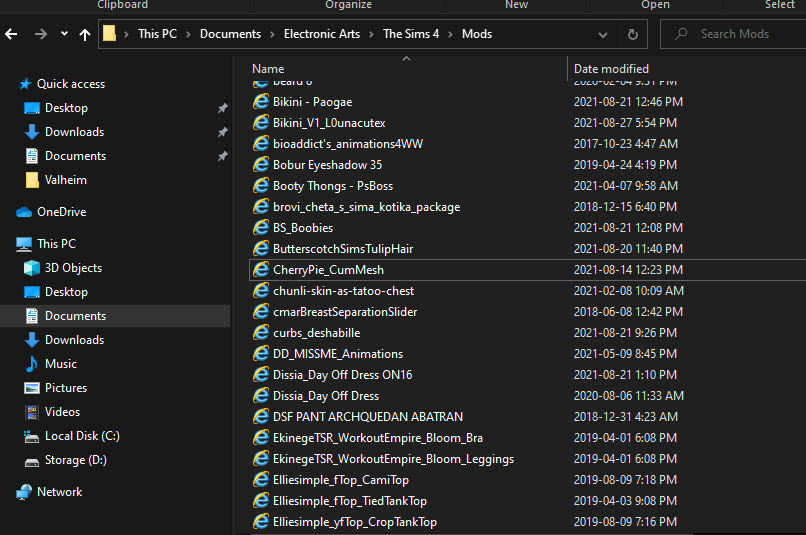Select ButterscotchSimsTulipHair file

click(343, 249)
